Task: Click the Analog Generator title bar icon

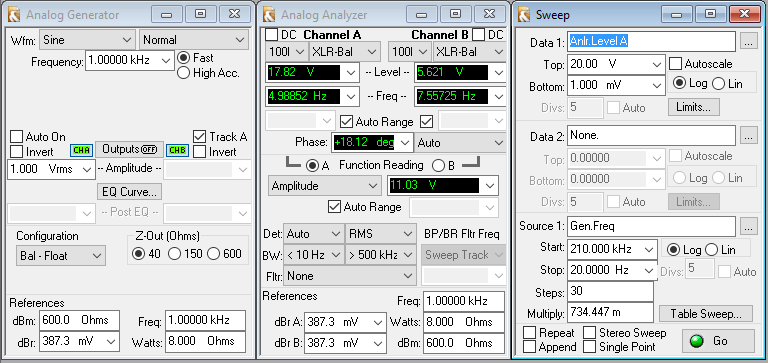Action: tap(14, 15)
